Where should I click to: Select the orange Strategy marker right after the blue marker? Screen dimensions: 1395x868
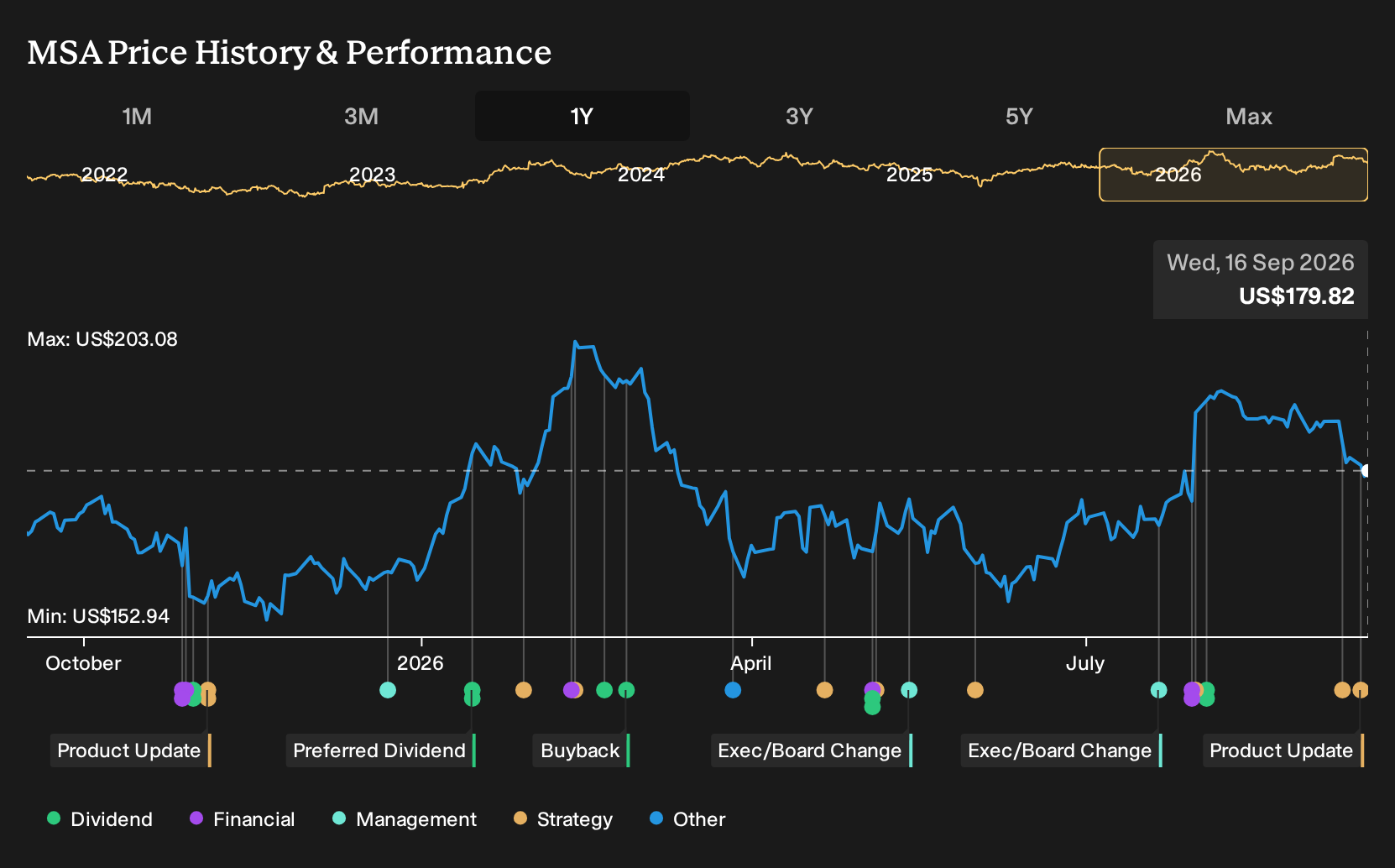(825, 690)
